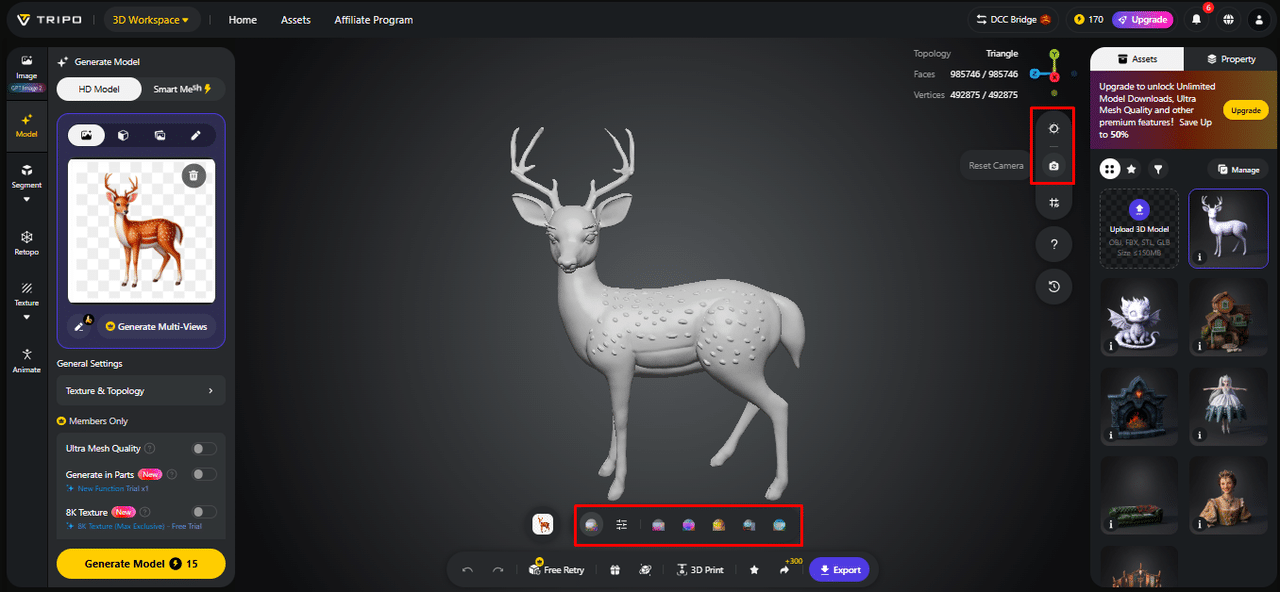Click the 3D Print button
The height and width of the screenshot is (592, 1280).
click(700, 570)
